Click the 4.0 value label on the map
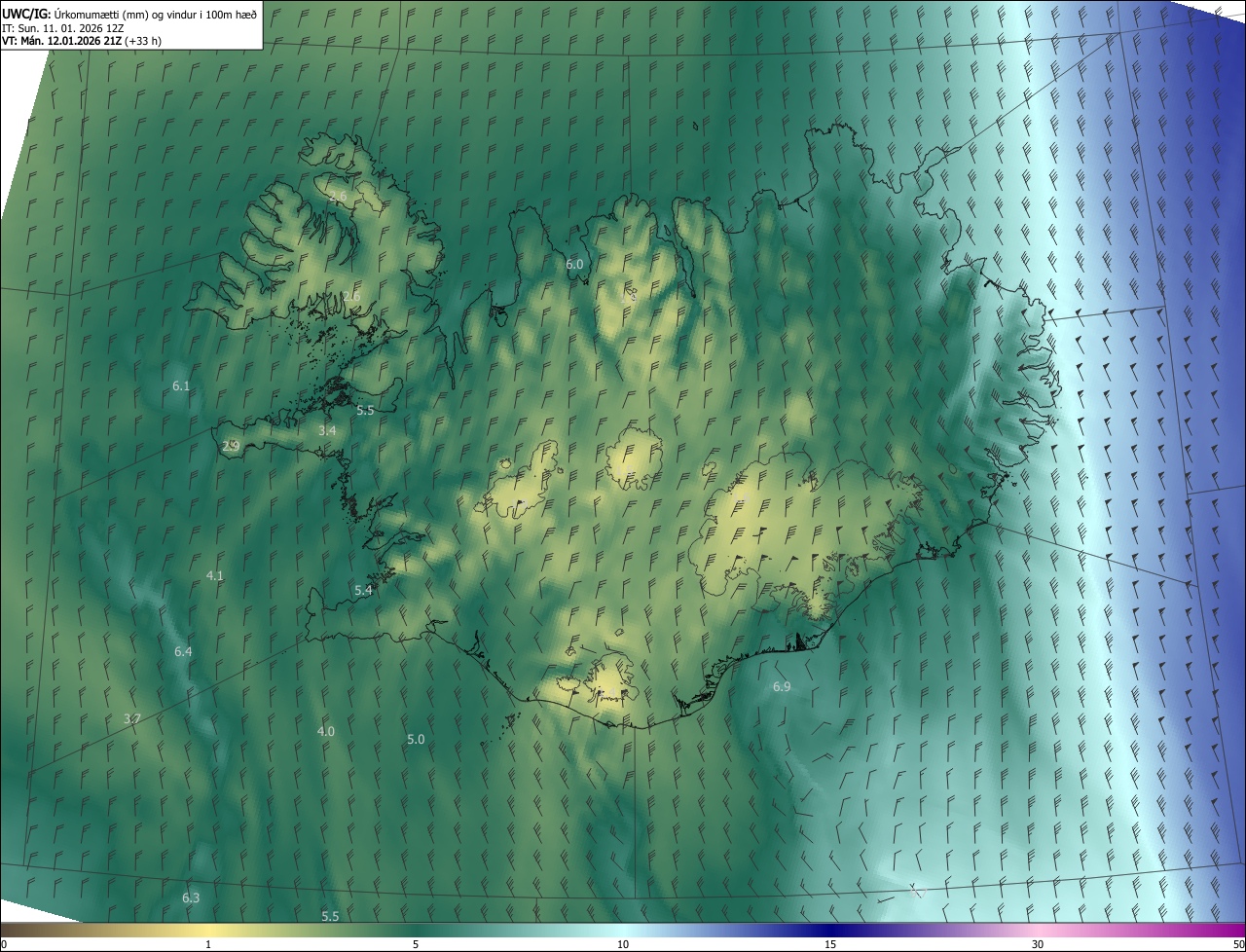This screenshot has width=1246, height=952. pyautogui.click(x=326, y=731)
